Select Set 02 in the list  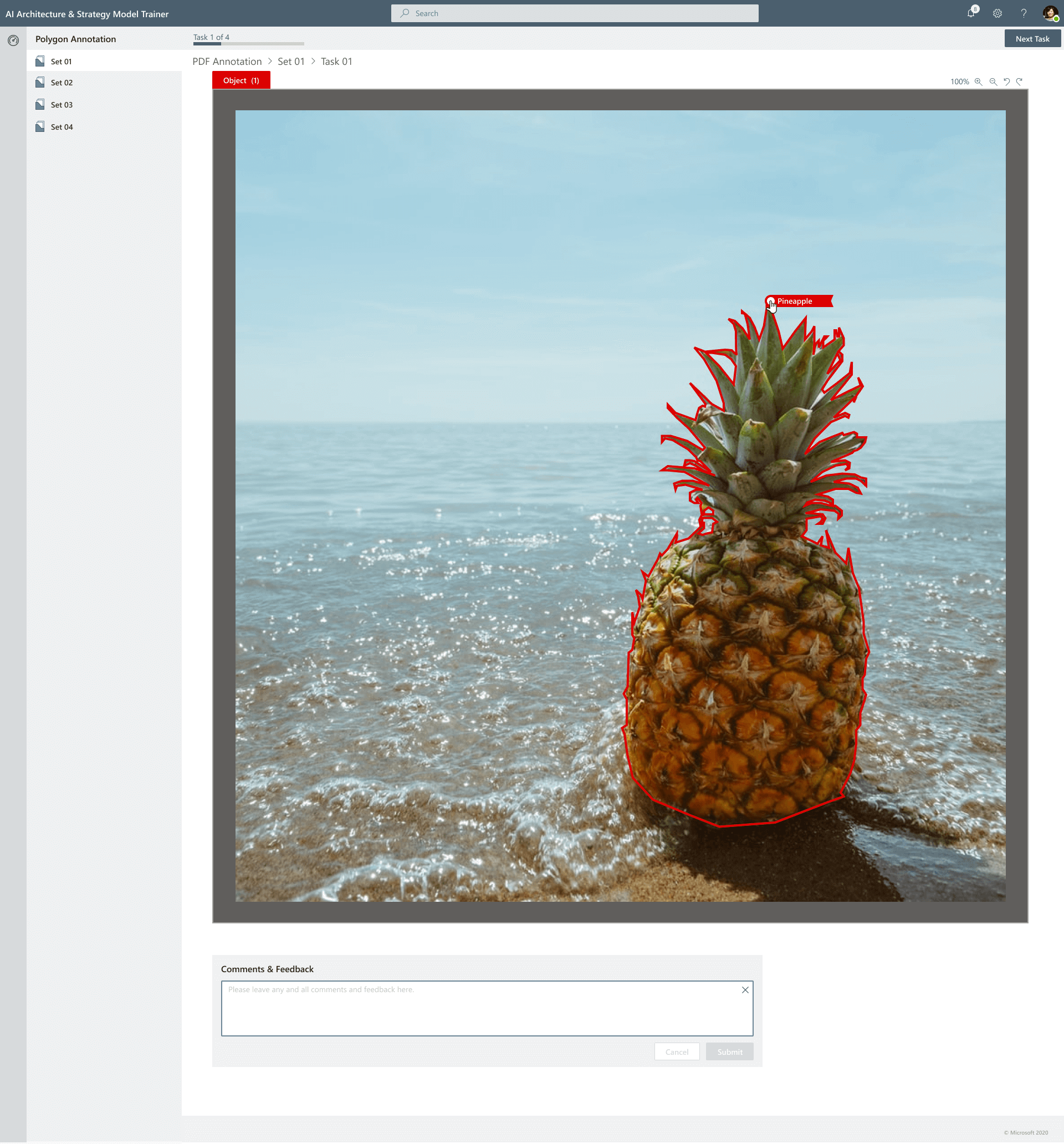tap(62, 83)
